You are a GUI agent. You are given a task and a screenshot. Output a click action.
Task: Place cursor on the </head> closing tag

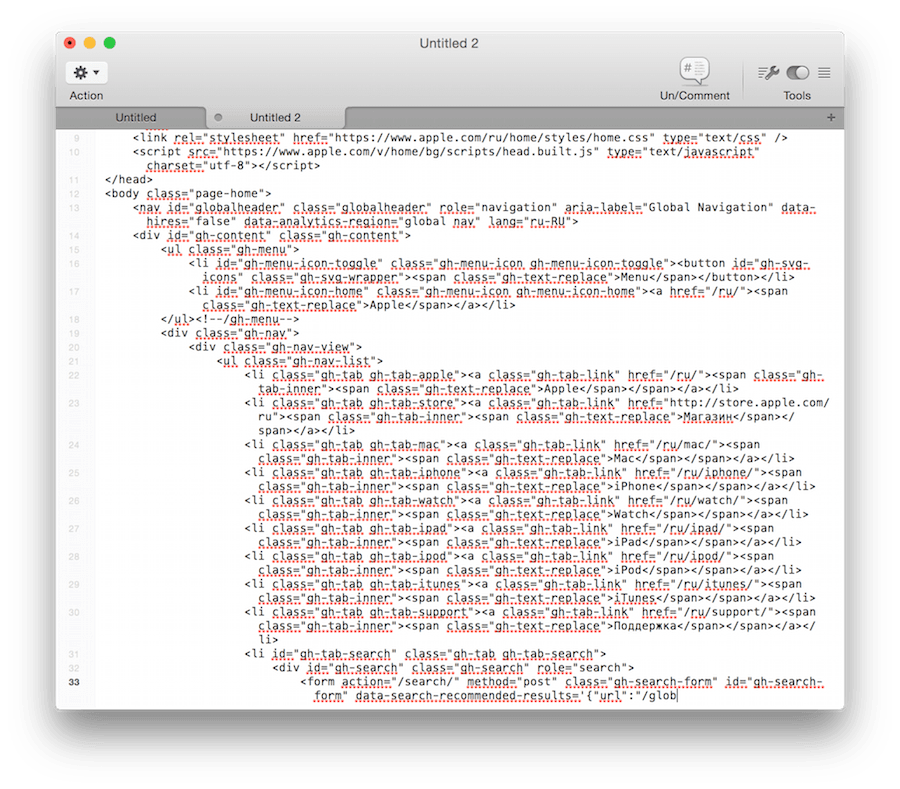click(x=129, y=180)
